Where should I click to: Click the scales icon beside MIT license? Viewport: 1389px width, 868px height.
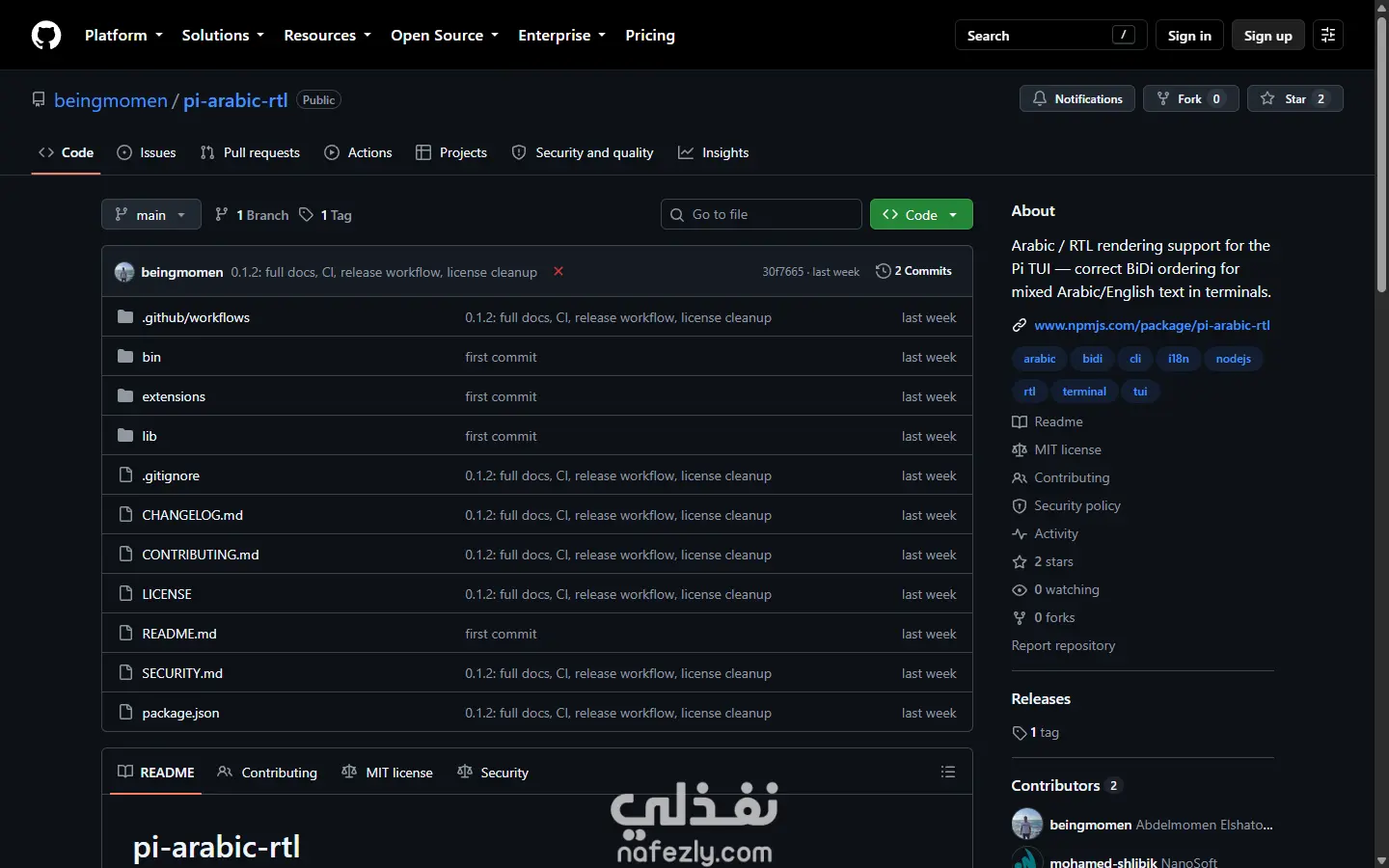tap(1020, 450)
